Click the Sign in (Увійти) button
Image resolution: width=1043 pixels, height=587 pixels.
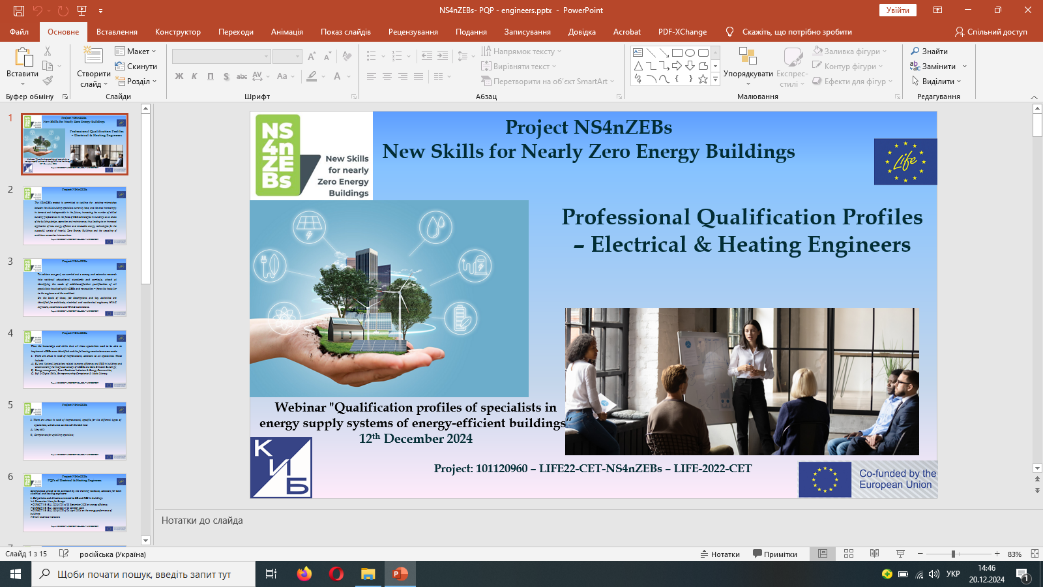(x=897, y=10)
